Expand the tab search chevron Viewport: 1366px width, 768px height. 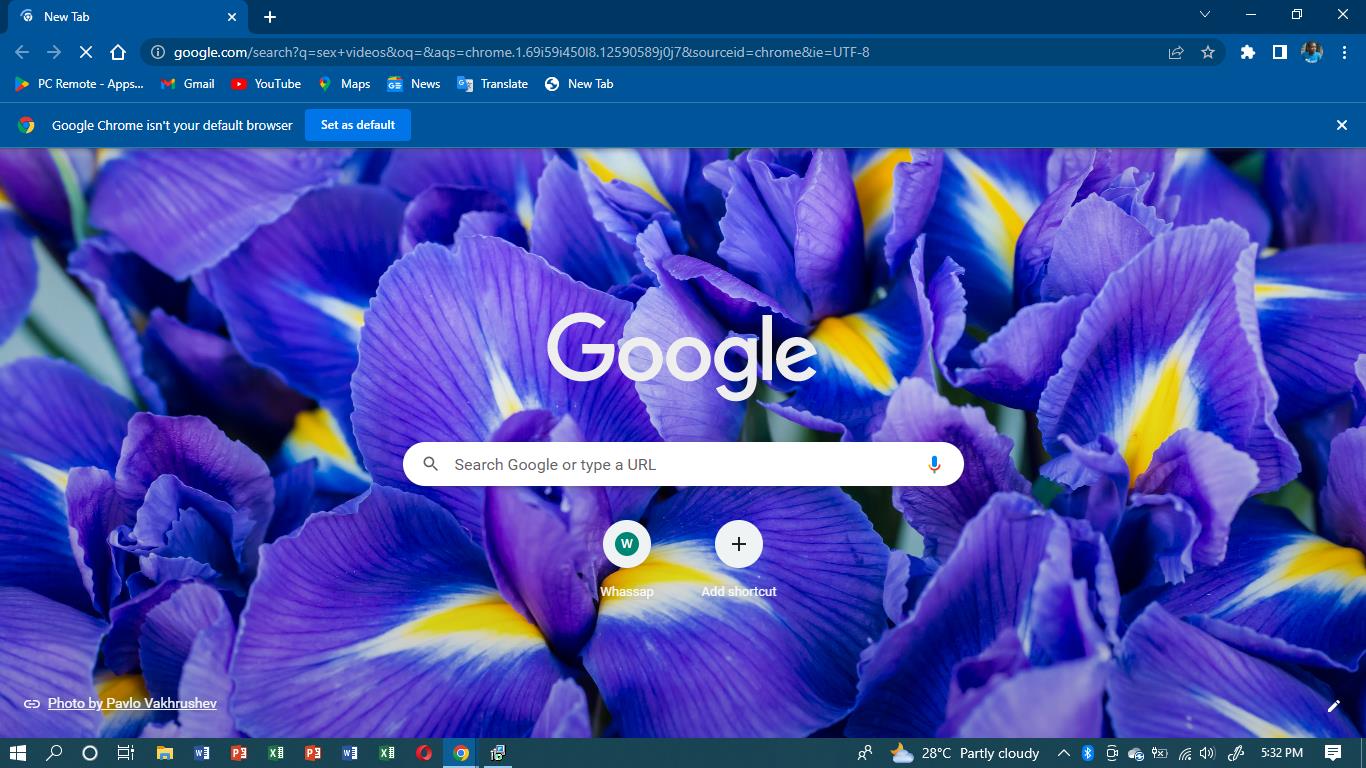[x=1205, y=15]
